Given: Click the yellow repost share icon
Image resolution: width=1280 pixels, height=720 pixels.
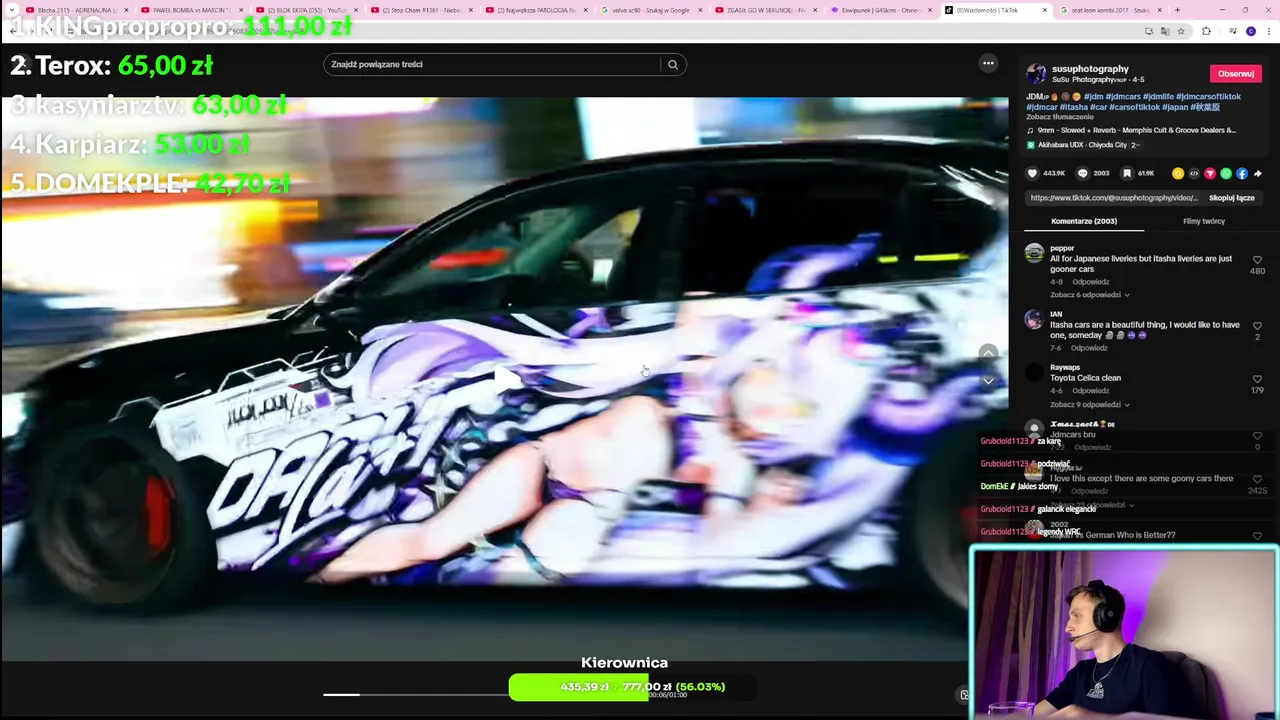Looking at the screenshot, I should 1178,173.
